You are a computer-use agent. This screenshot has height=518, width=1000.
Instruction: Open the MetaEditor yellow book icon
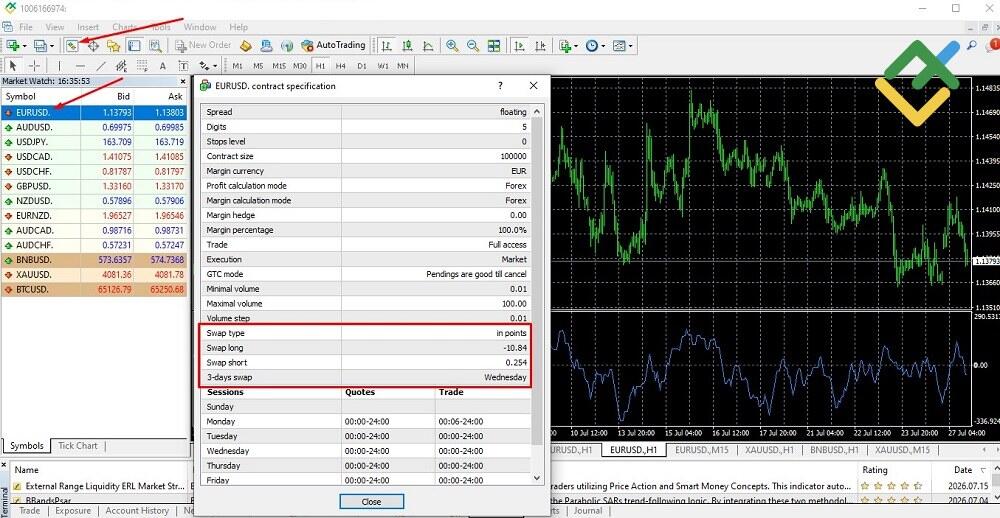tap(246, 45)
